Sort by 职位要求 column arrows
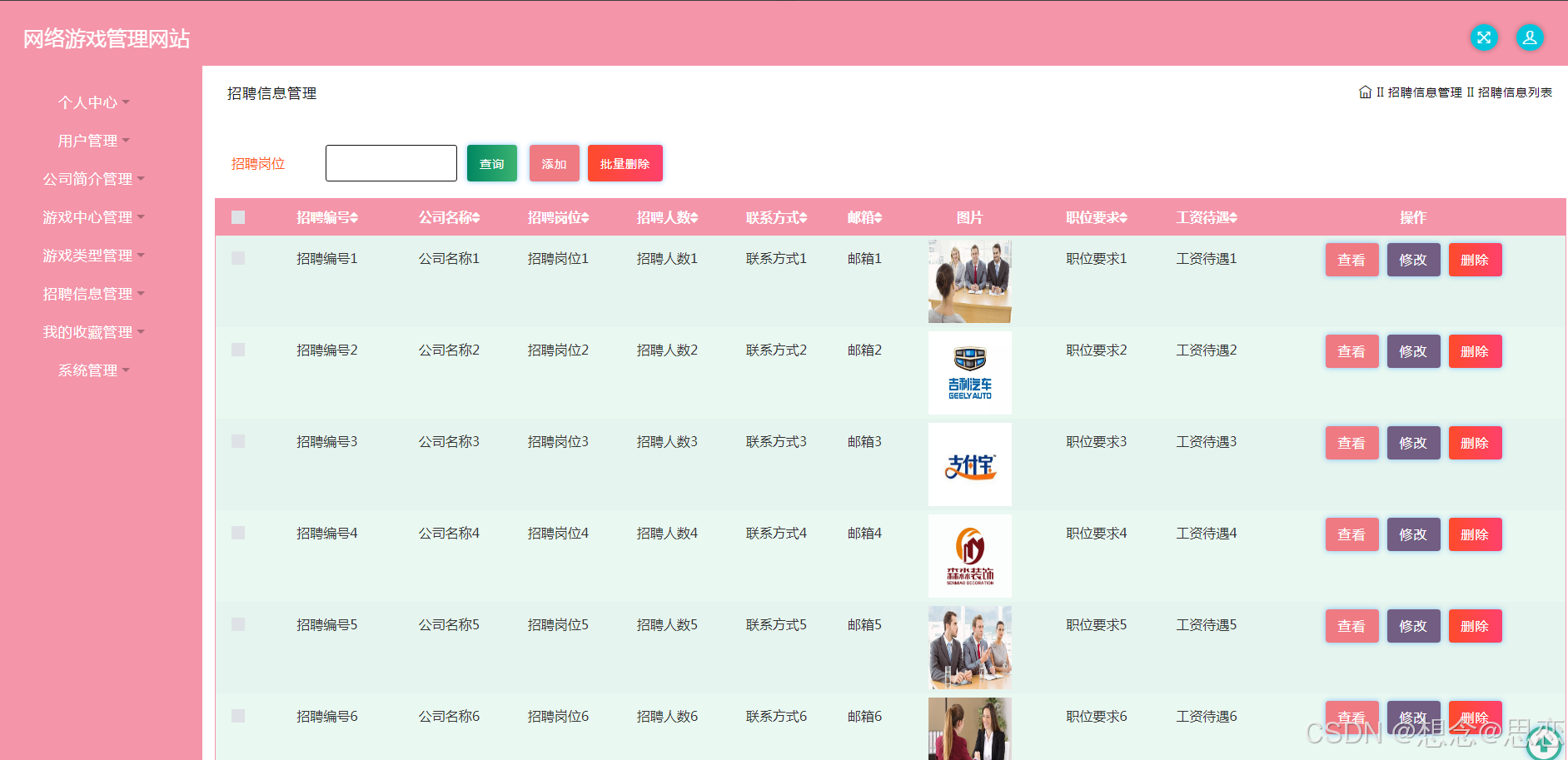The image size is (1568, 760). click(1123, 217)
